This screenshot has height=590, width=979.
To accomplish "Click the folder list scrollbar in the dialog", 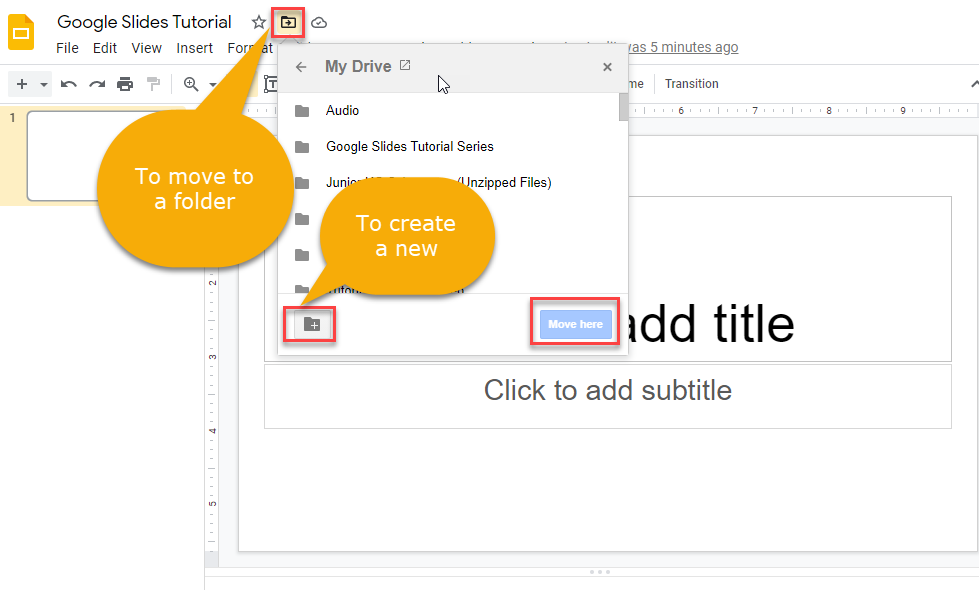I will (x=623, y=107).
